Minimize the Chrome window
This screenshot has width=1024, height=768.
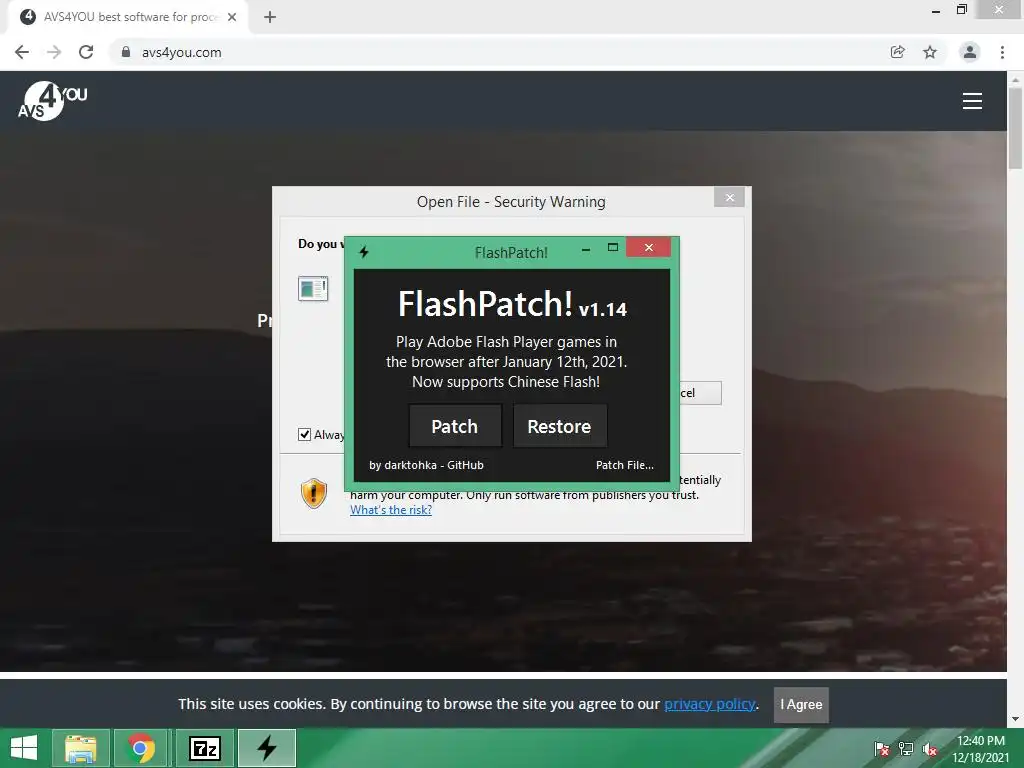point(936,10)
